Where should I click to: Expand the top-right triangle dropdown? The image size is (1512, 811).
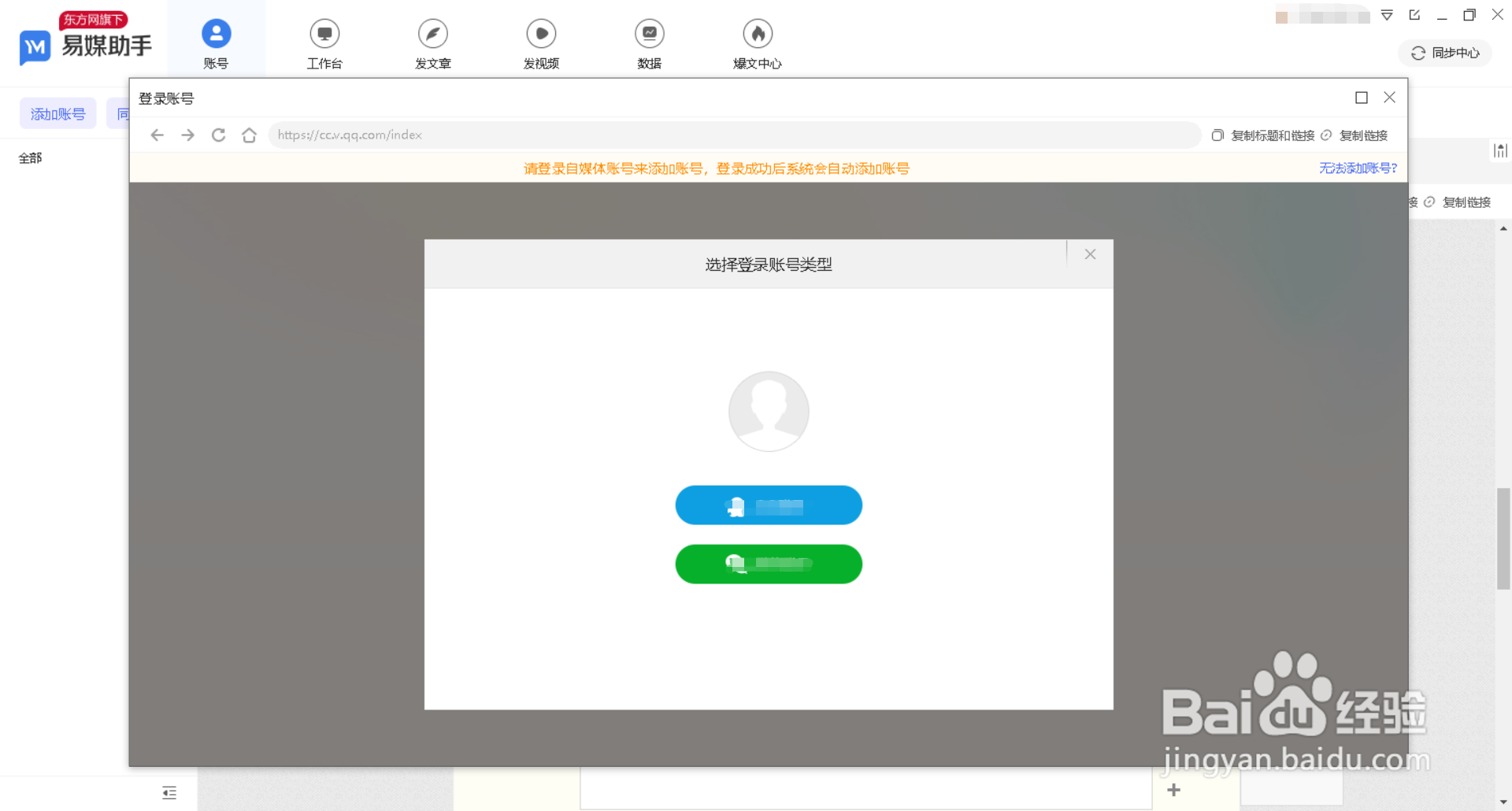coord(1387,15)
